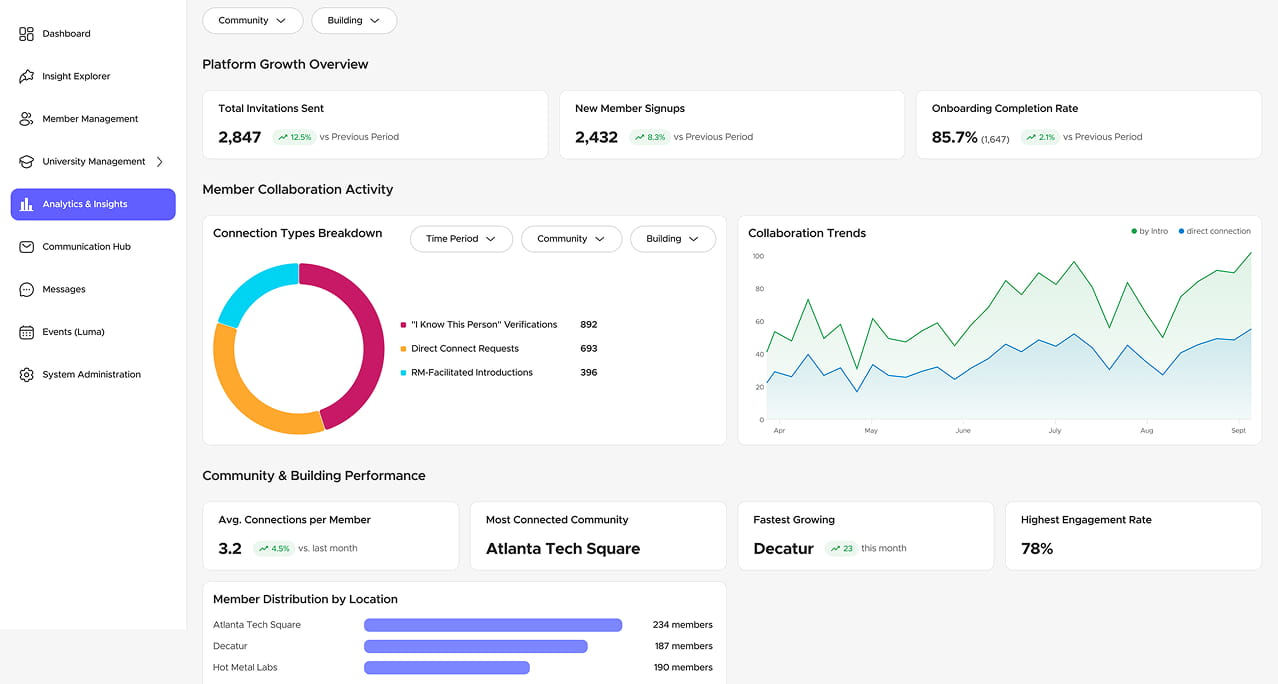
Task: Click the Events (Luma) calendar icon
Action: coord(26,332)
